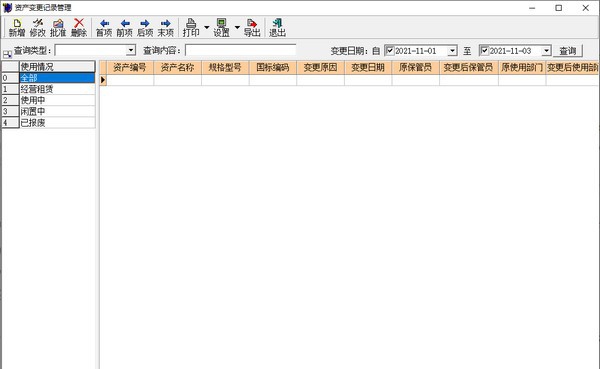Click row number 3 in usage list

[x=10, y=111]
